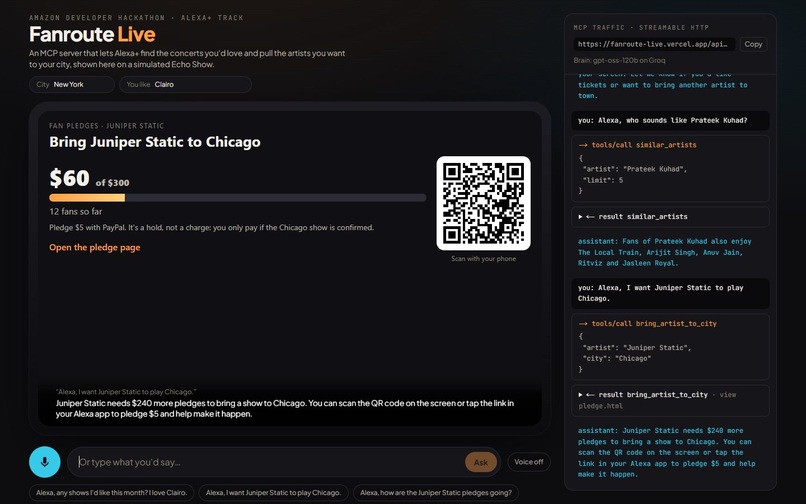Click assistant reply about $240 more pledges
Viewport: 806px width, 504px height.
(667, 452)
